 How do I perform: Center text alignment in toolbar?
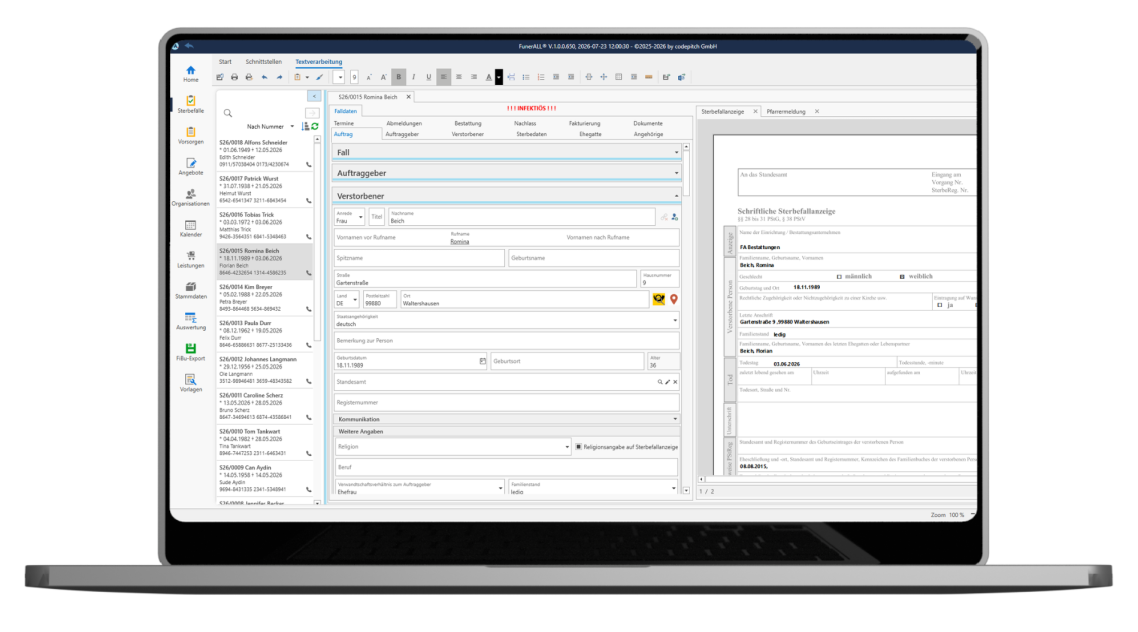point(459,77)
